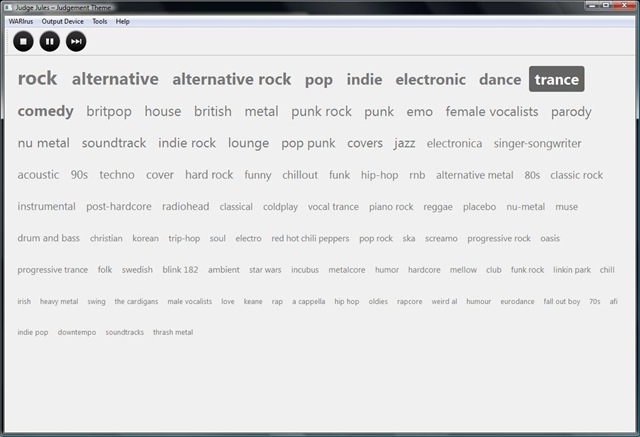640x437 pixels.
Task: Stop playback with the stop button
Action: click(23, 41)
